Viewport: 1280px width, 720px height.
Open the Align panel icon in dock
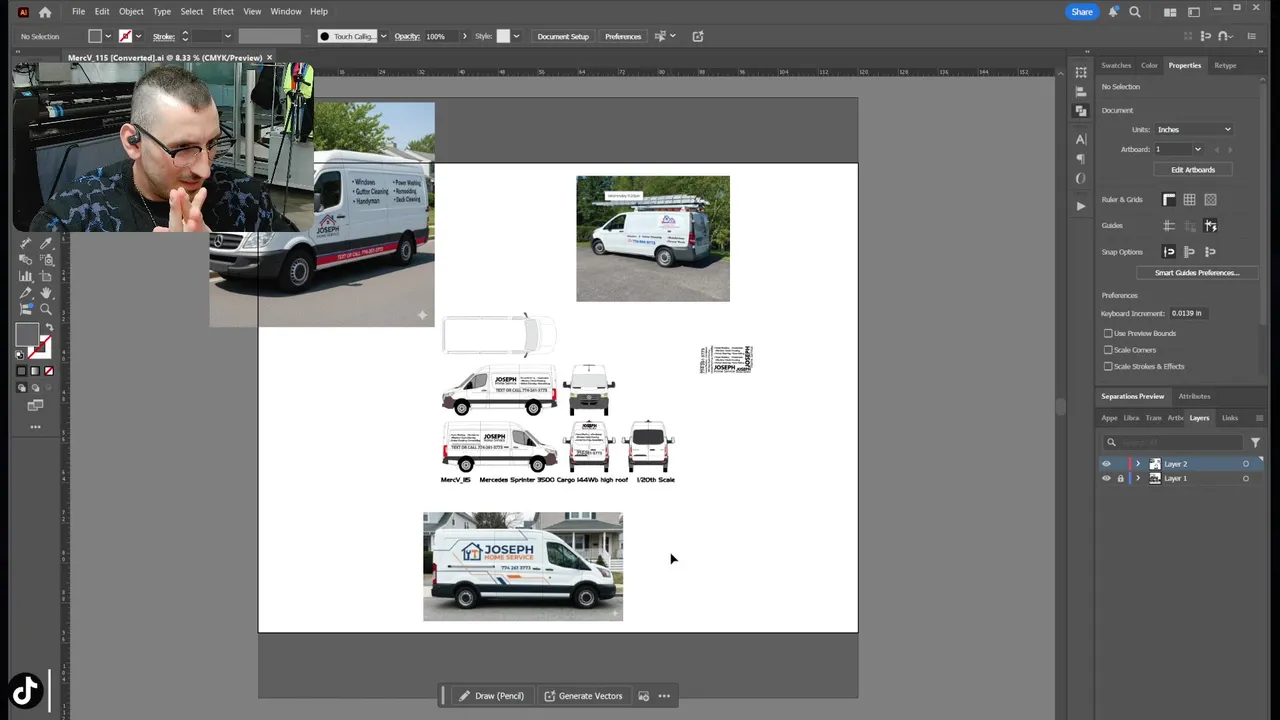click(1081, 91)
